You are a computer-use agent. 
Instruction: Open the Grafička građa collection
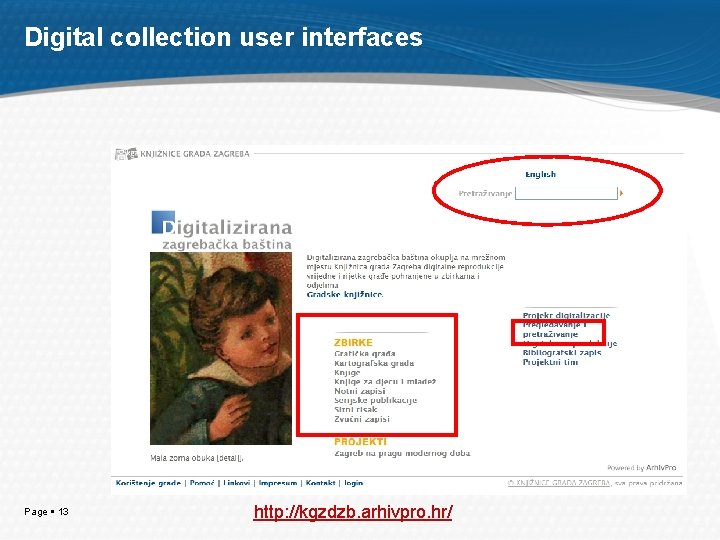(365, 354)
